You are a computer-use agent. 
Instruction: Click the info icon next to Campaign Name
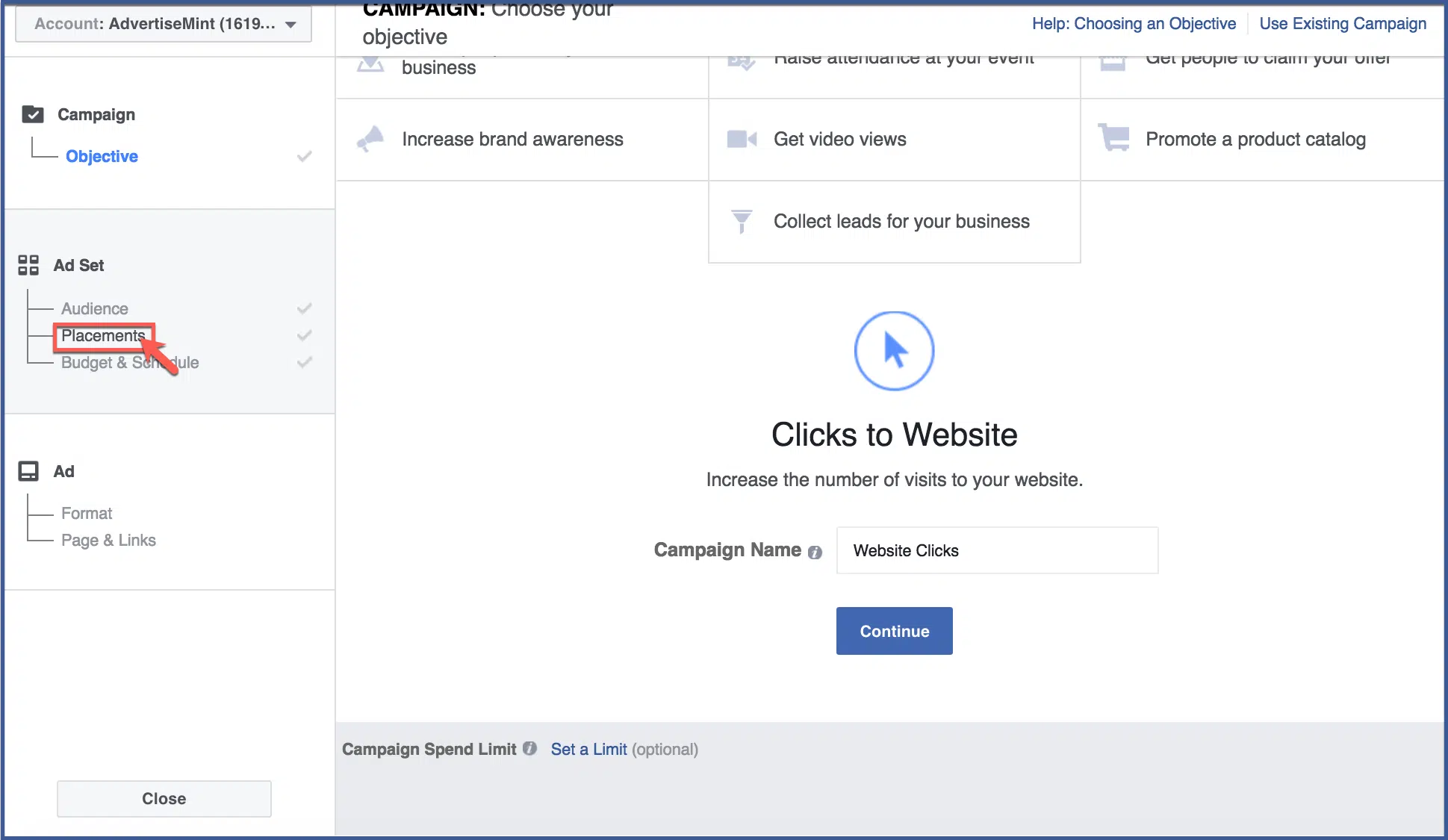(815, 553)
